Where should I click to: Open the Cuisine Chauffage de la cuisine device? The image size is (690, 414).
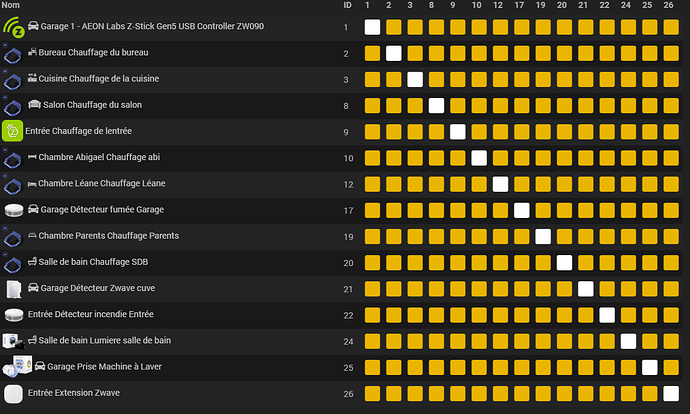click(98, 78)
